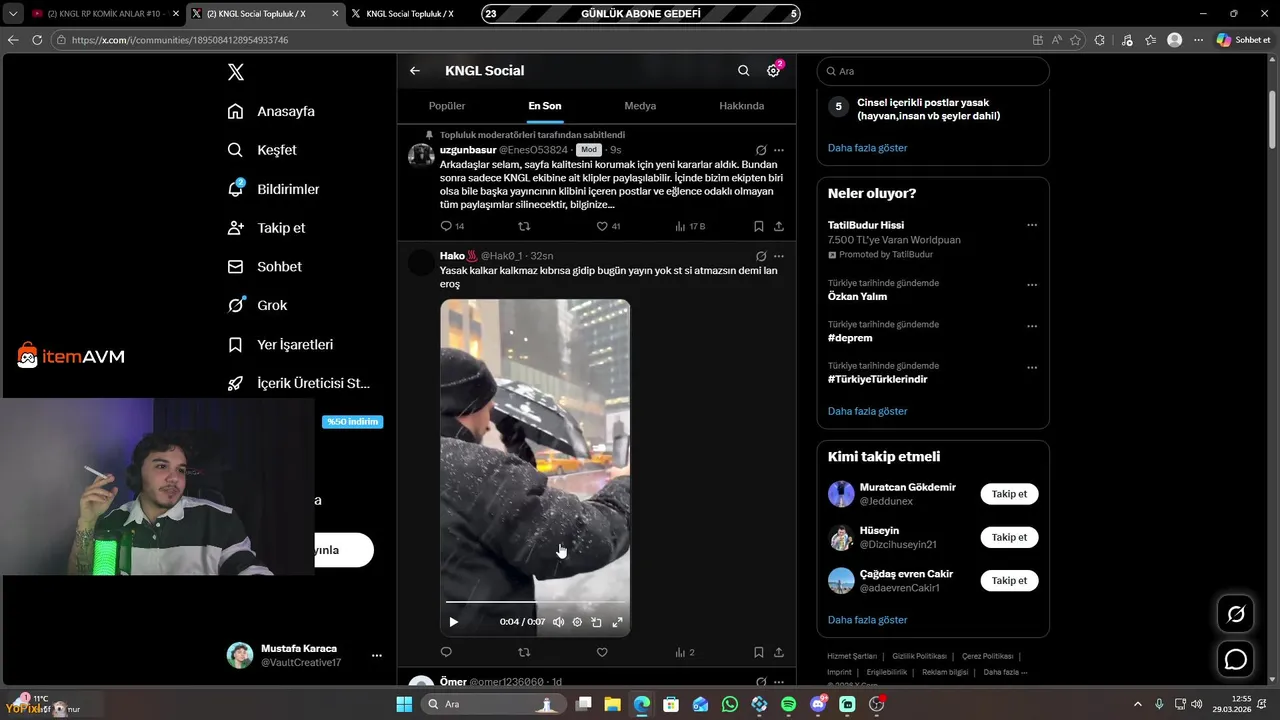Open the X logo home link
This screenshot has height=720, width=1280.
235,72
